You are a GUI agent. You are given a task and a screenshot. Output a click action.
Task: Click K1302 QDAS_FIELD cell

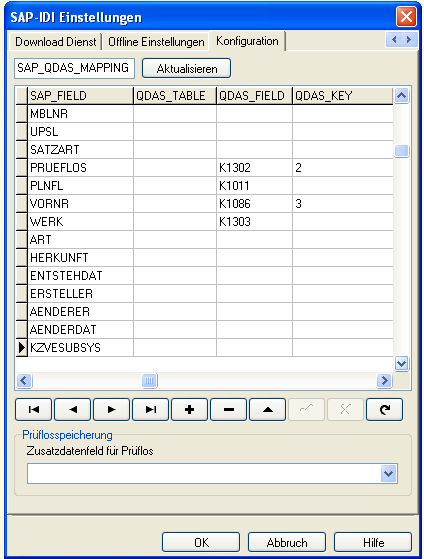click(254, 168)
